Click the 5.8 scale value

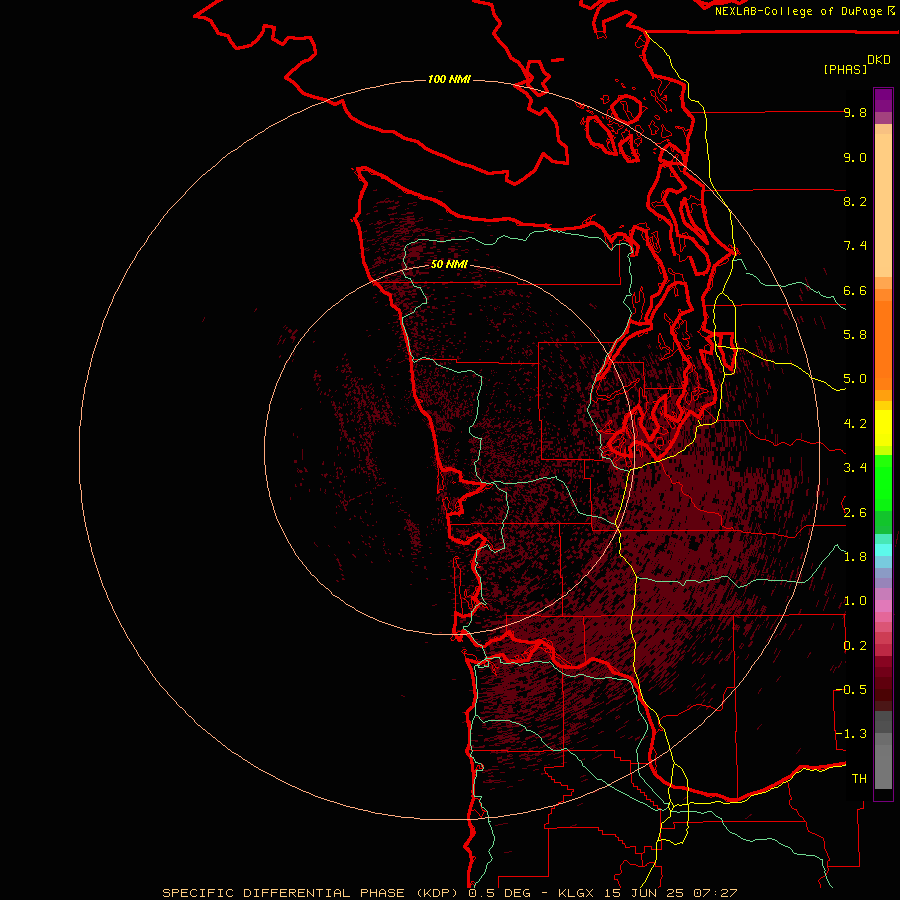click(855, 335)
